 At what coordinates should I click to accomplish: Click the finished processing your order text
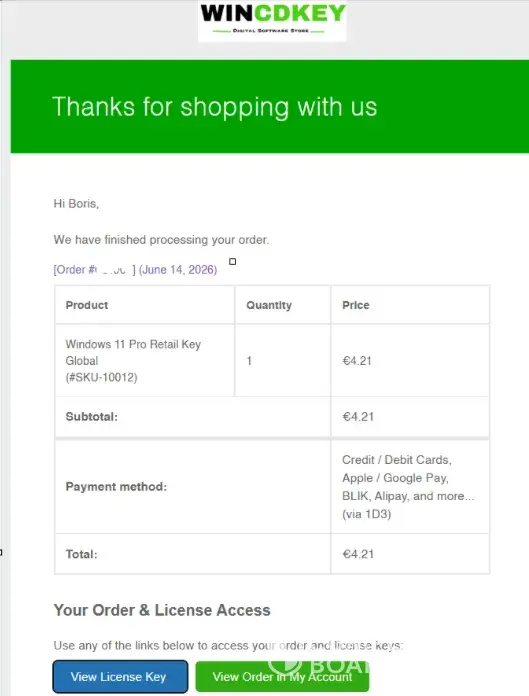pyautogui.click(x=161, y=240)
